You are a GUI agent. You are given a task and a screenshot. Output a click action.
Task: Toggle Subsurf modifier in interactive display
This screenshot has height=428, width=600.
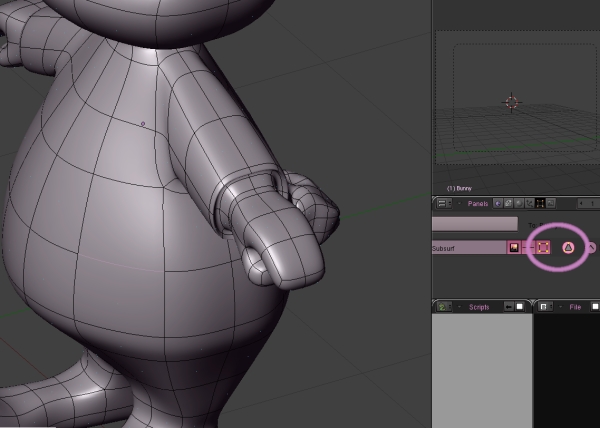click(527, 248)
